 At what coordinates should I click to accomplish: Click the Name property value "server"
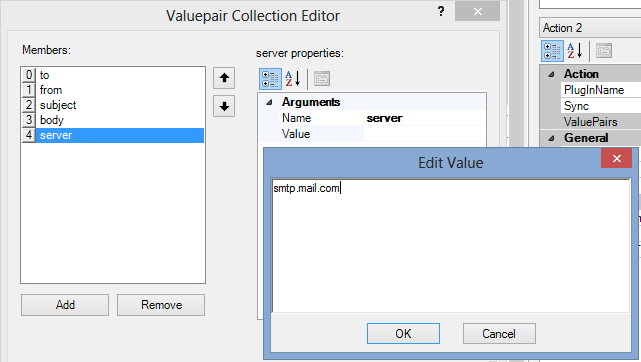click(x=424, y=118)
